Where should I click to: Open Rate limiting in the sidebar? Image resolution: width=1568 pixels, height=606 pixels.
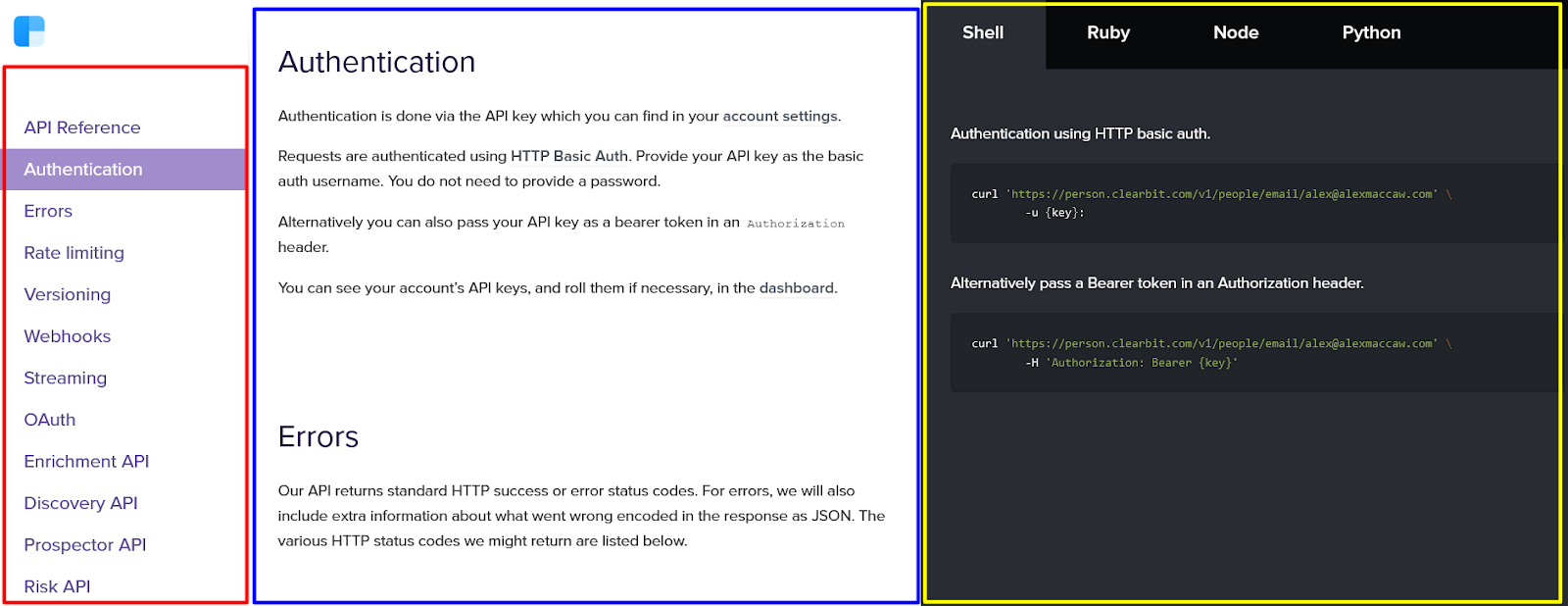(x=74, y=253)
